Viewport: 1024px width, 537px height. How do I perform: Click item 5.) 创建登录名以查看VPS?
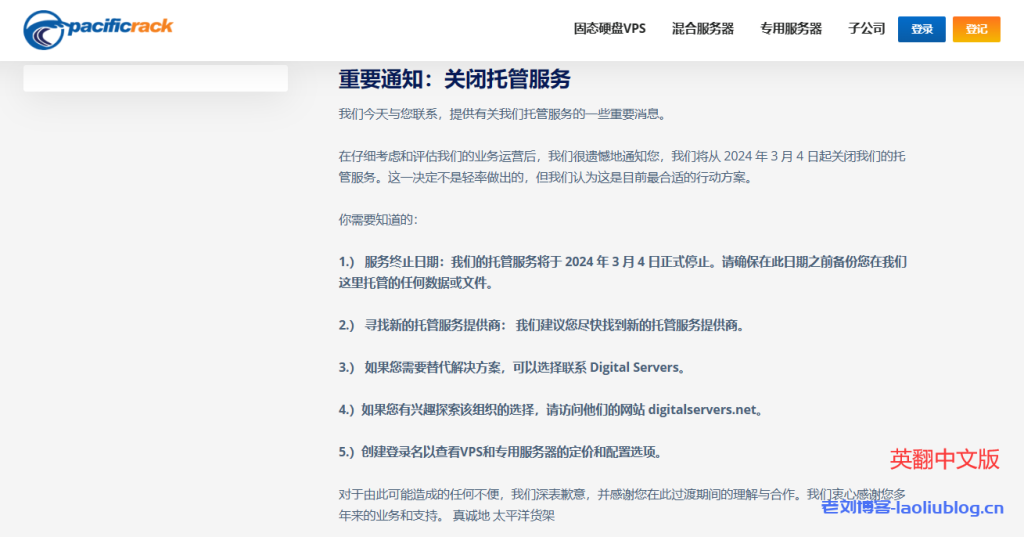click(x=501, y=452)
